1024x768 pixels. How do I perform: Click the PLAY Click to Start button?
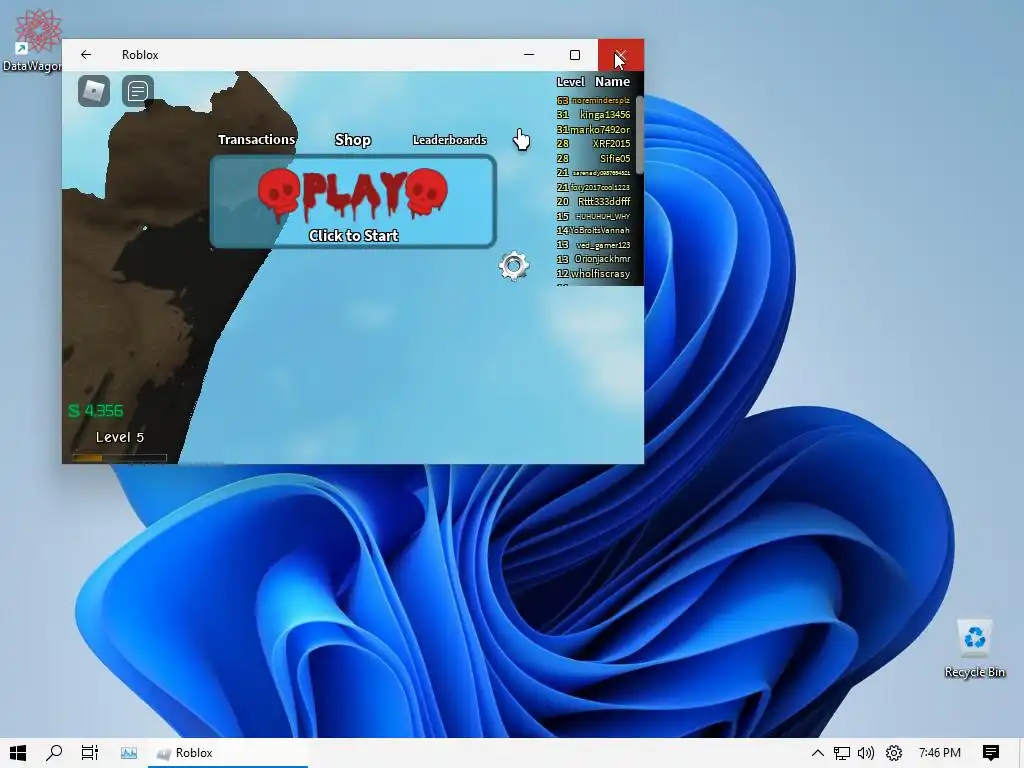tap(353, 202)
